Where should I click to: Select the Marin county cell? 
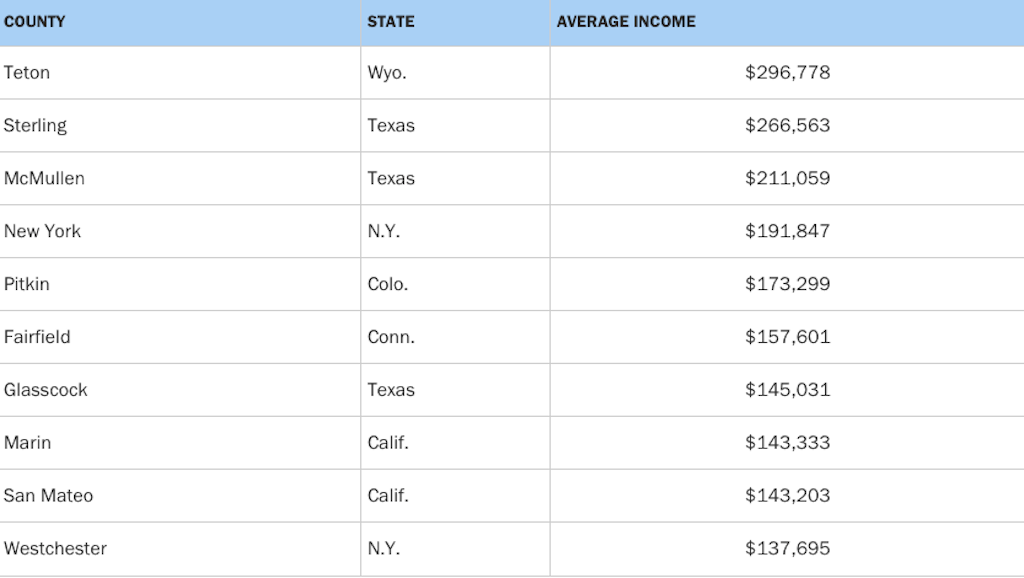click(27, 443)
